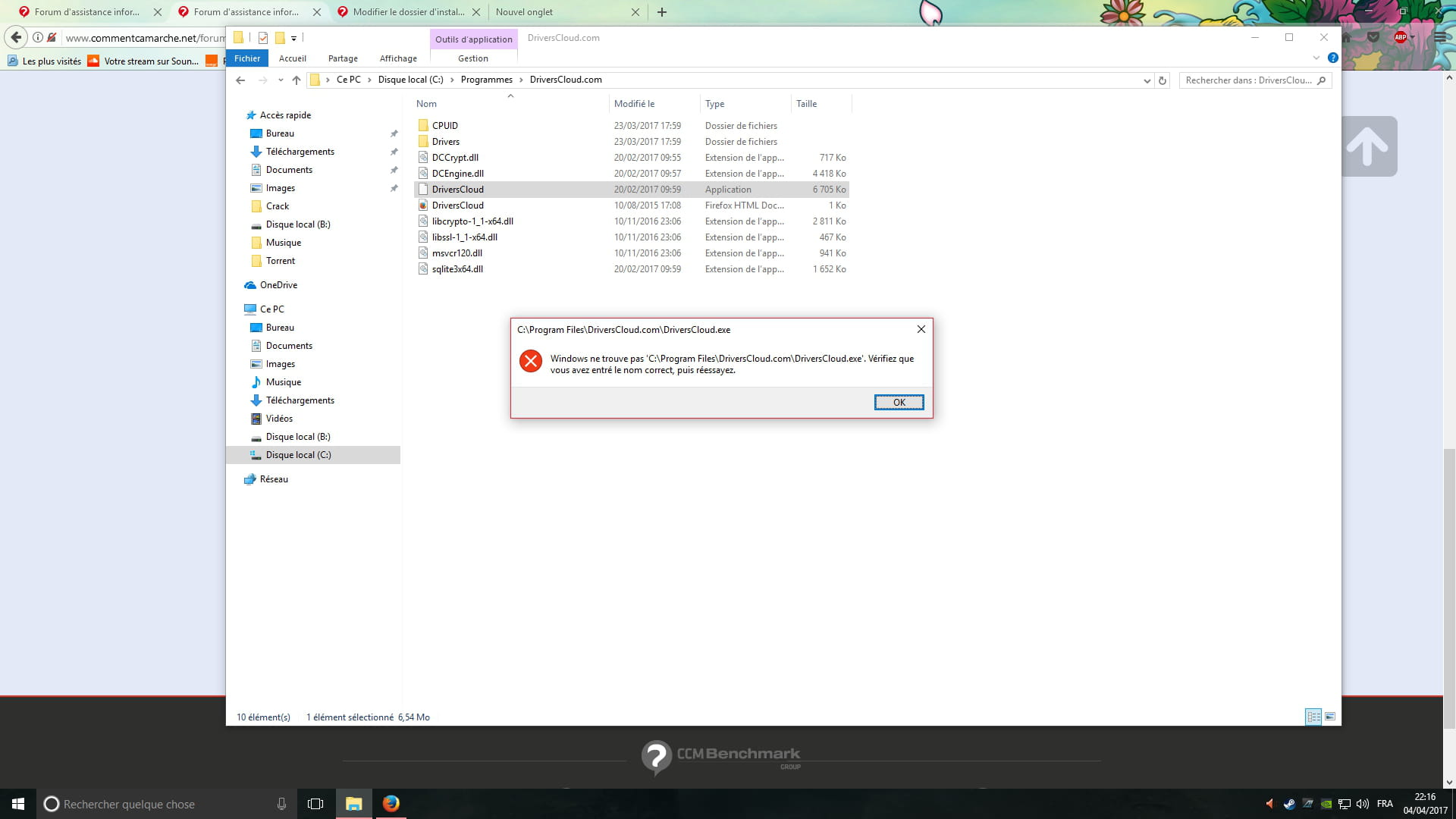1456x819 pixels.
Task: Click Ce PC in the breadcrumb
Action: tap(349, 80)
